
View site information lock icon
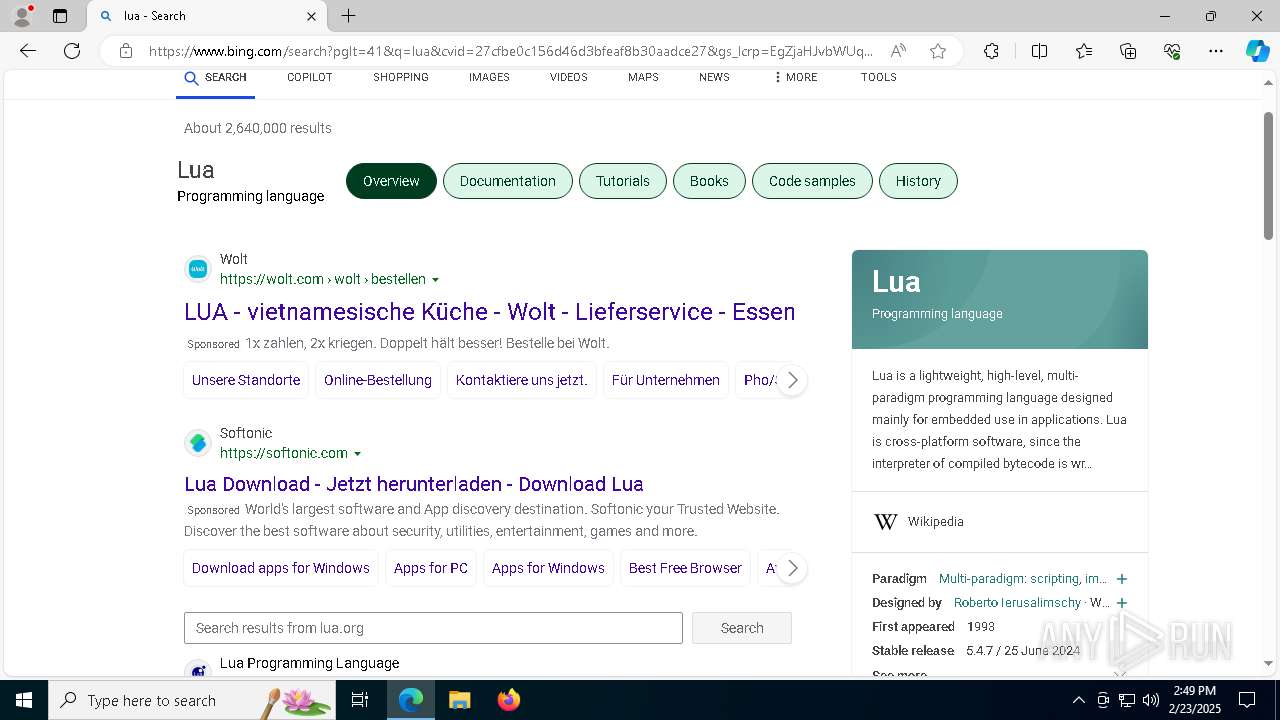pos(126,51)
